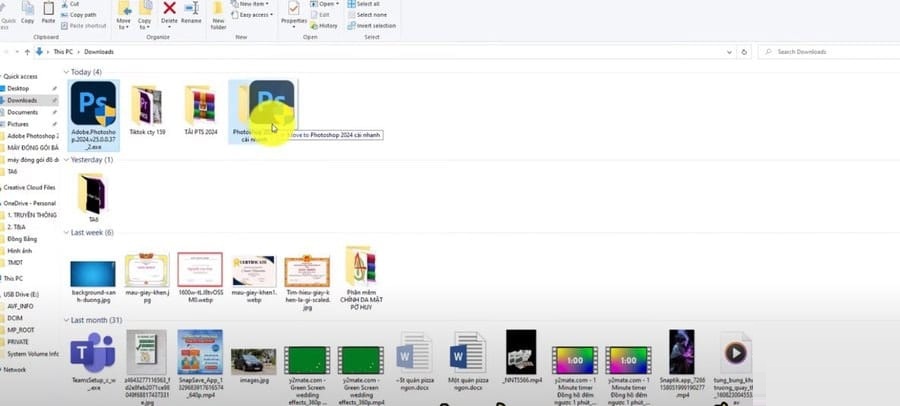
Task: Open the Hình ảnh sidebar folder
Action: click(x=20, y=251)
